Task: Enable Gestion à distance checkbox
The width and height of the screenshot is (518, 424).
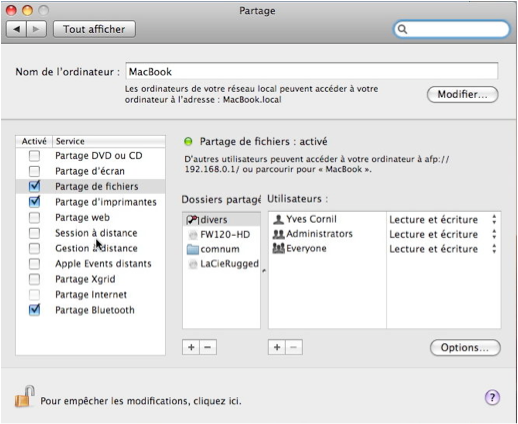Action: click(34, 248)
